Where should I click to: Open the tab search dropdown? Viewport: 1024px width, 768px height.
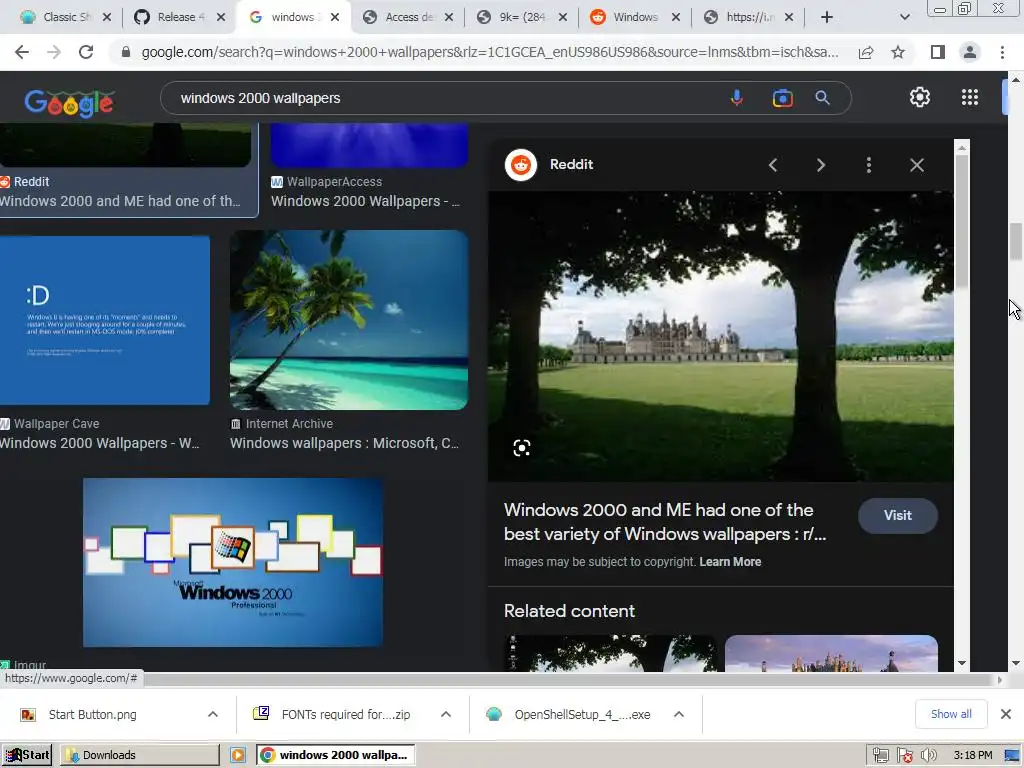[x=904, y=17]
